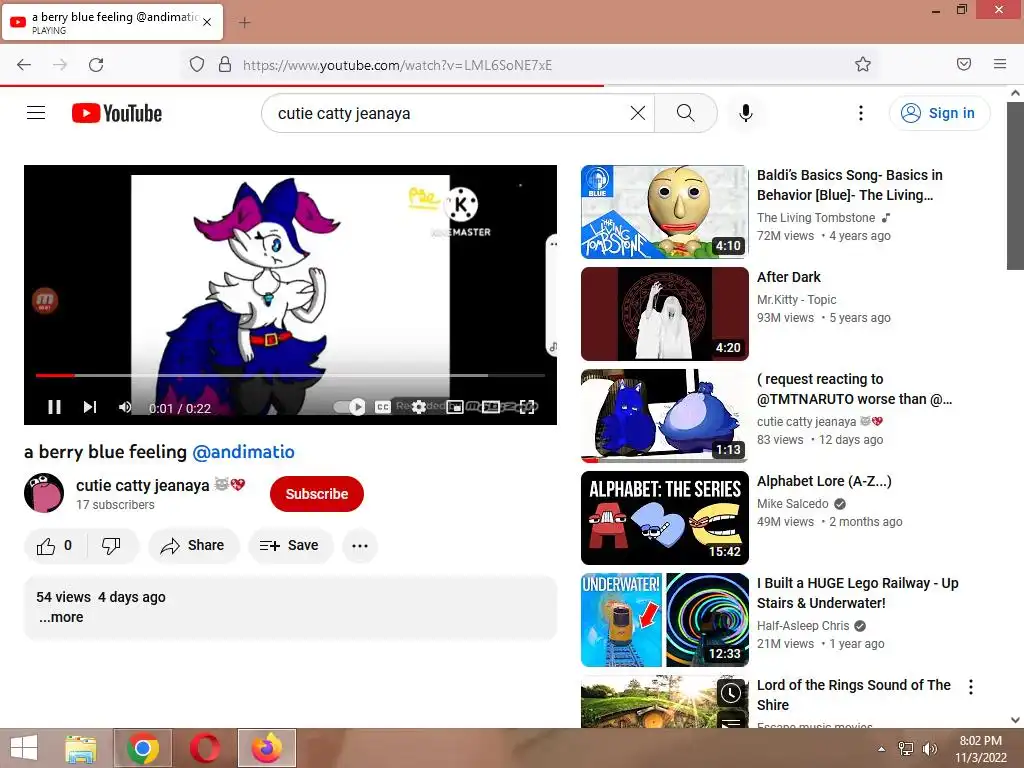Save page to Pocket

(963, 64)
